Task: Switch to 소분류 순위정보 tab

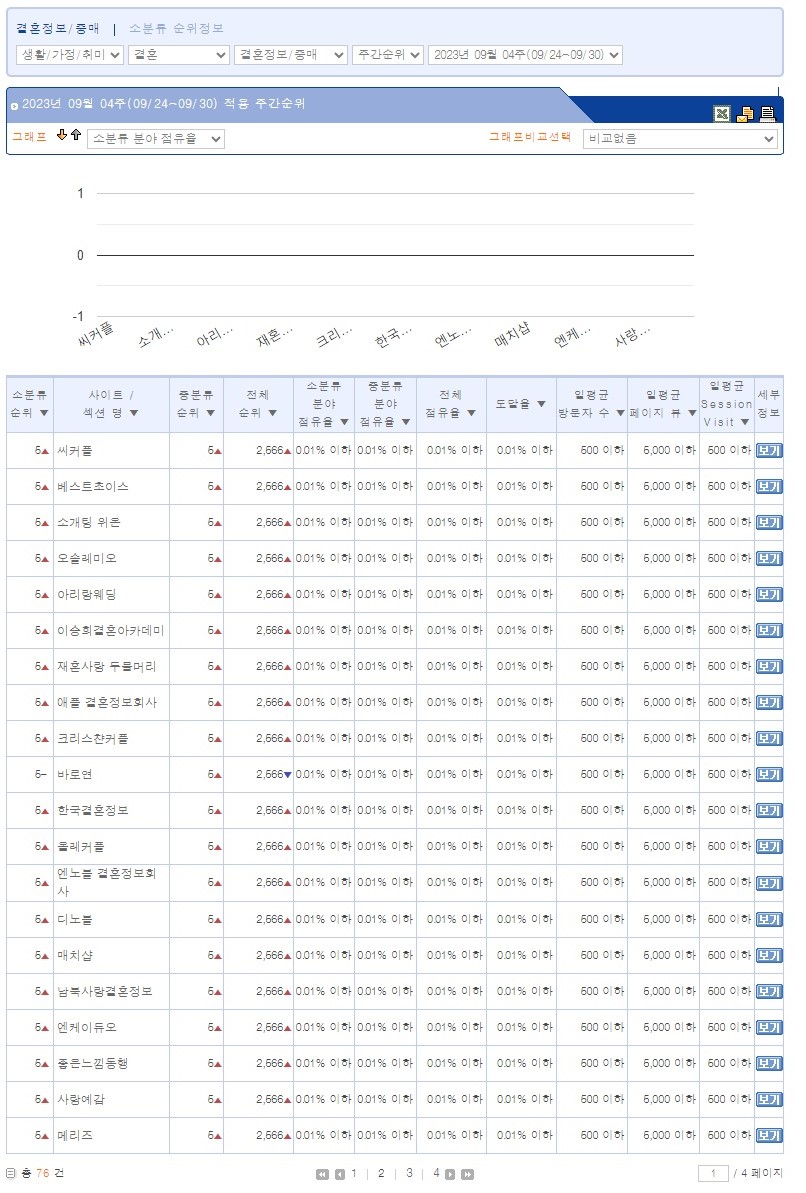Action: coord(176,28)
